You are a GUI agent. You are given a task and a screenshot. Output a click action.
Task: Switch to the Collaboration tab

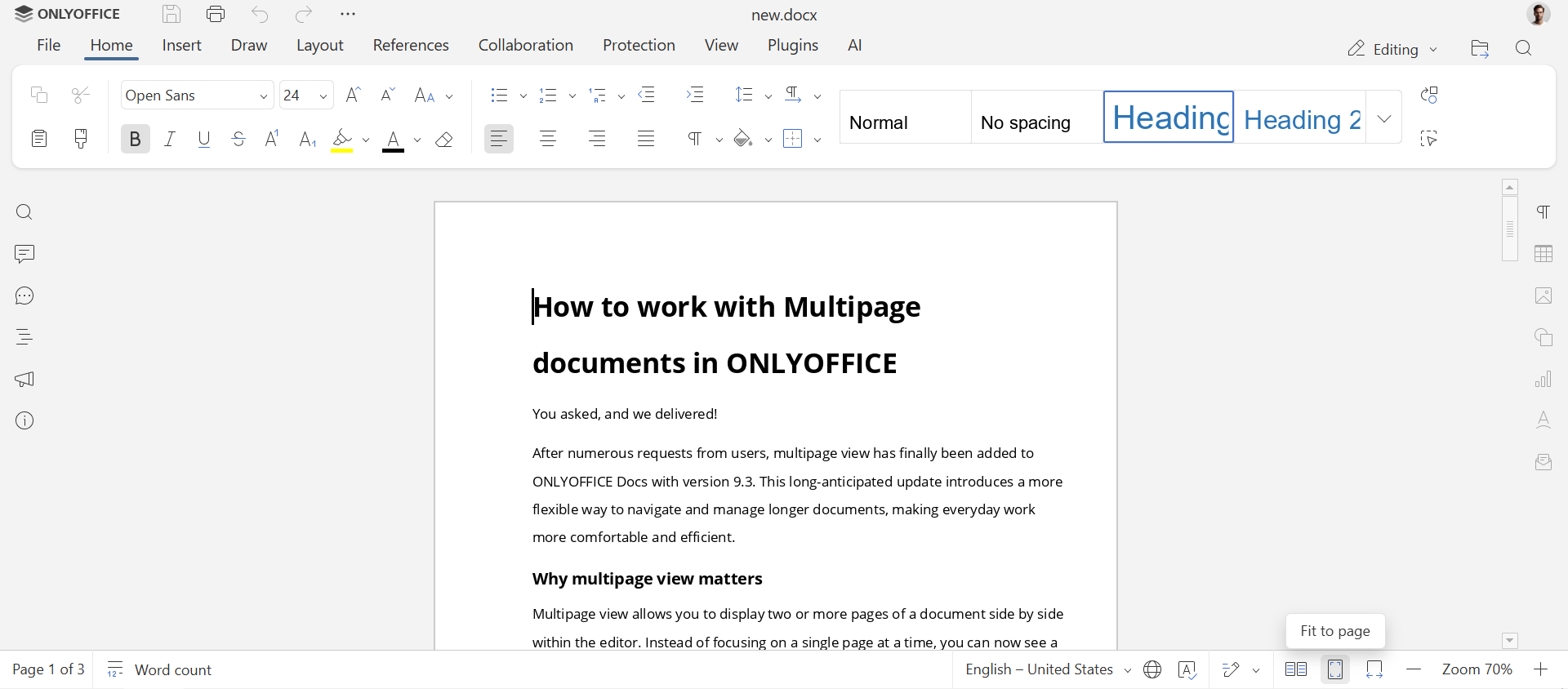tap(526, 45)
